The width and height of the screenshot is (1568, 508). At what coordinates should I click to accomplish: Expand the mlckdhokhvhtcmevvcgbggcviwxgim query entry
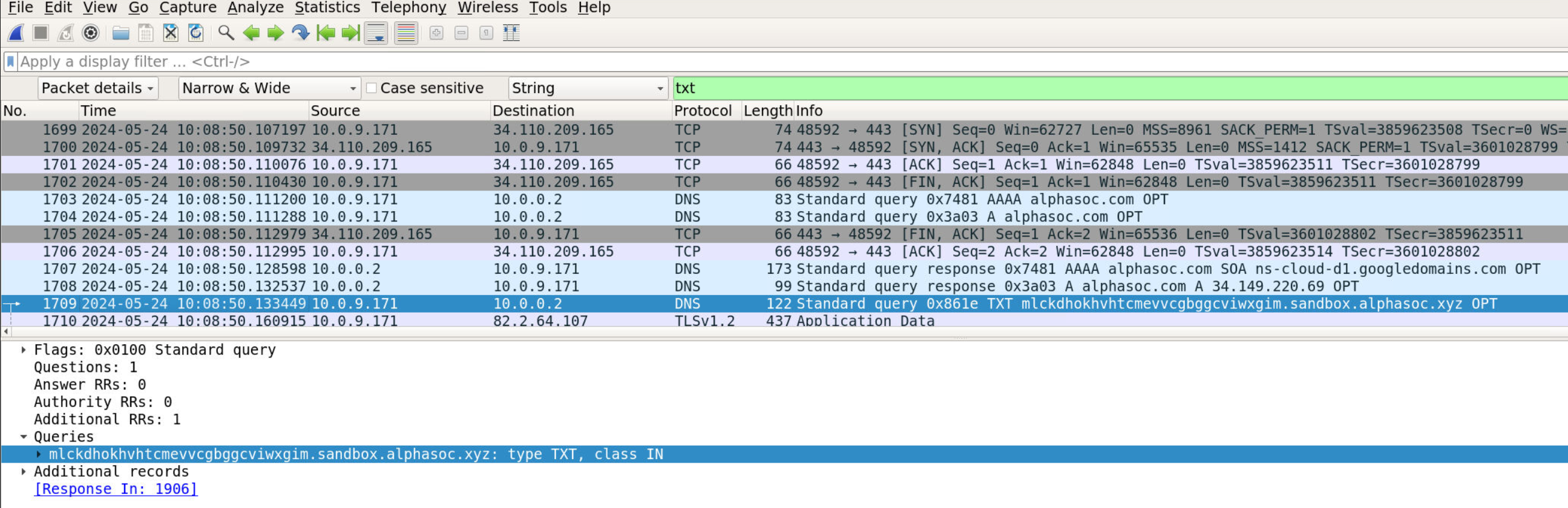pyautogui.click(x=38, y=454)
